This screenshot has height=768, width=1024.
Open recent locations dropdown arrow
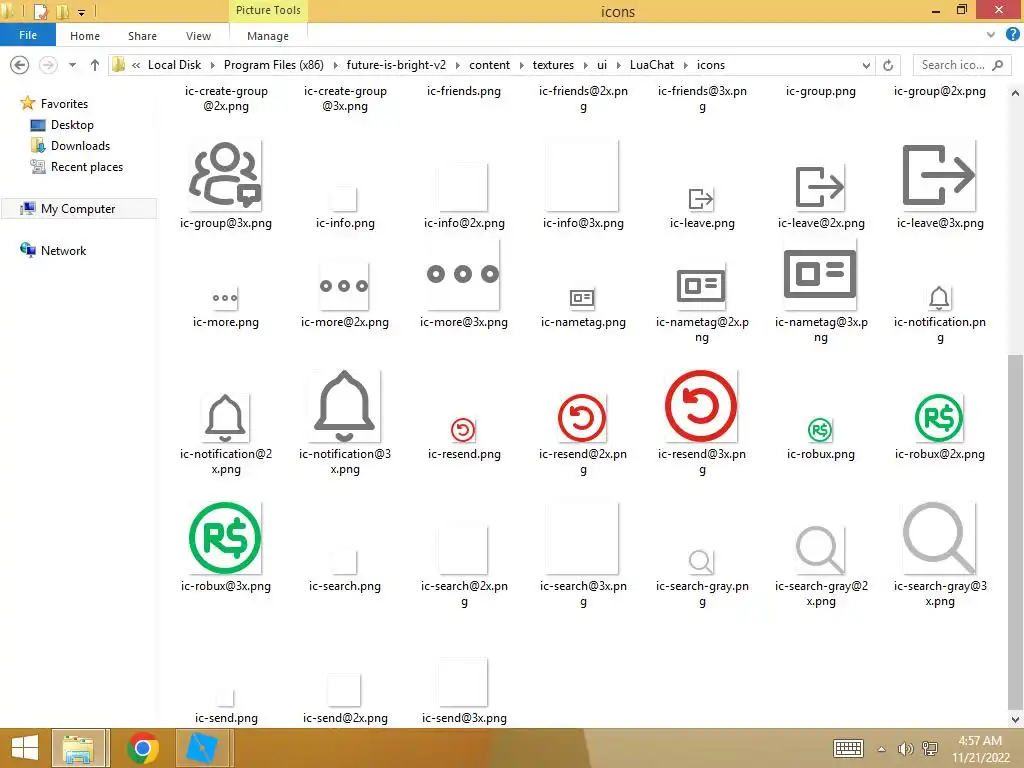tap(72, 65)
